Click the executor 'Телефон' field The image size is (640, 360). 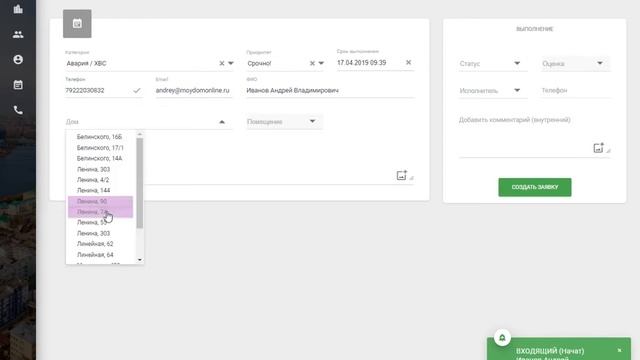[x=576, y=91]
